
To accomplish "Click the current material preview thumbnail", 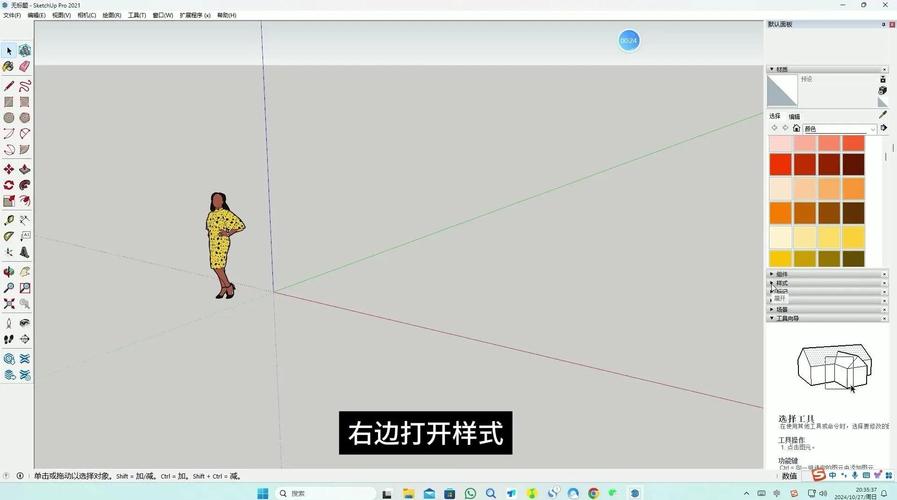I will coord(782,91).
